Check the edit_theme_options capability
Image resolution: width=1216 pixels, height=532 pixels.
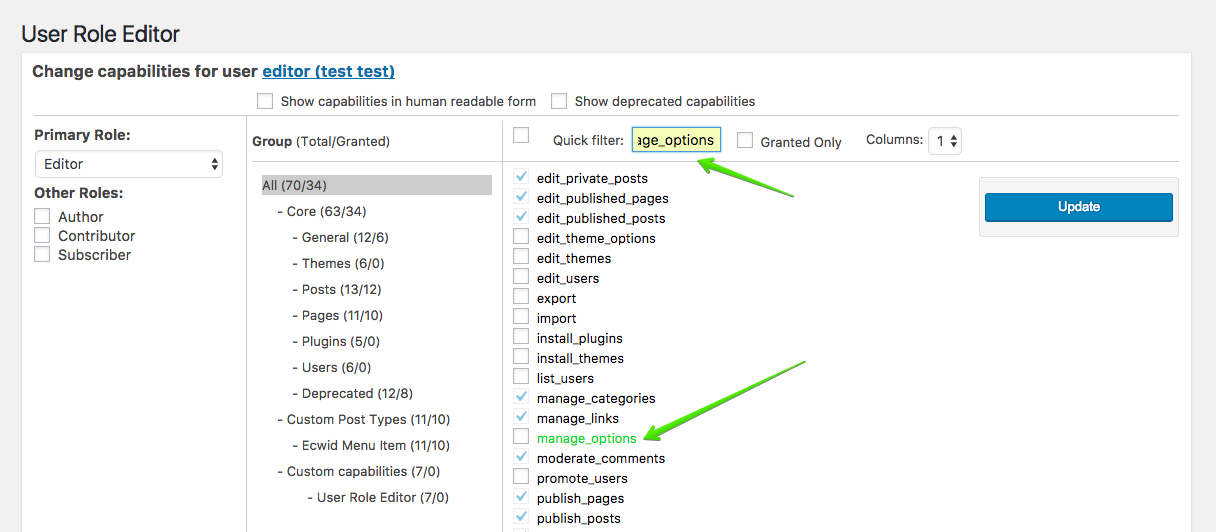[521, 237]
